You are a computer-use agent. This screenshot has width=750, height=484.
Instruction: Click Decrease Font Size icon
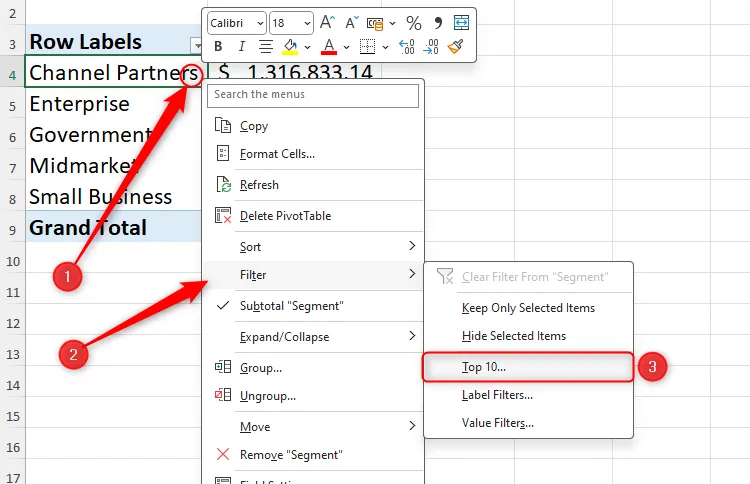(352, 22)
